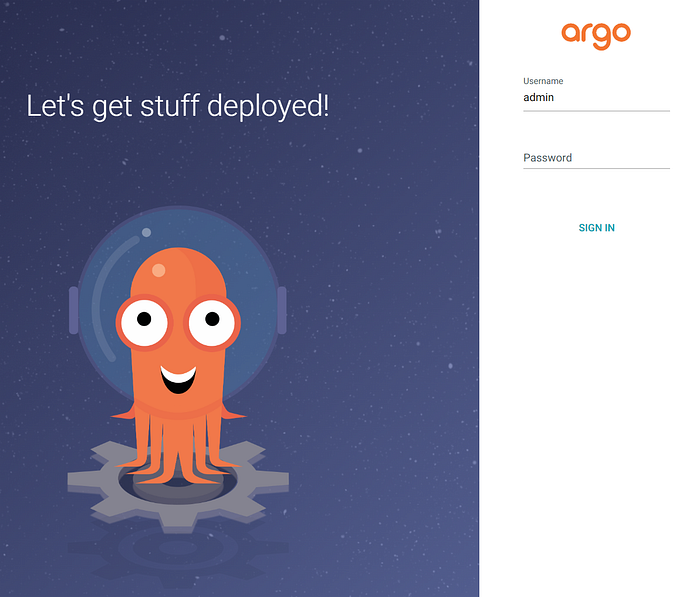Click the orange argo logo
Viewport: 700px width, 597px height.
pos(596,36)
